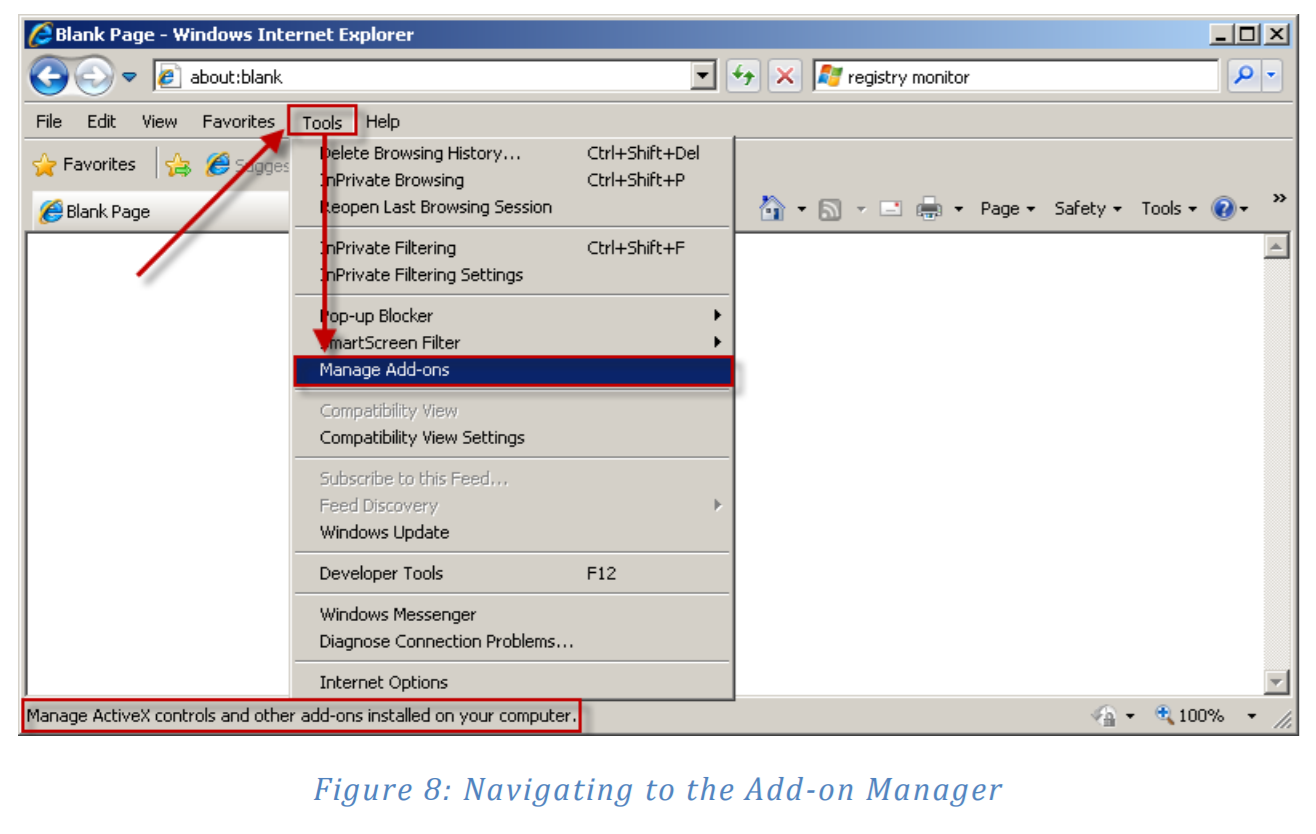The image size is (1316, 834).
Task: Click the Forward navigation arrow
Action: click(94, 77)
